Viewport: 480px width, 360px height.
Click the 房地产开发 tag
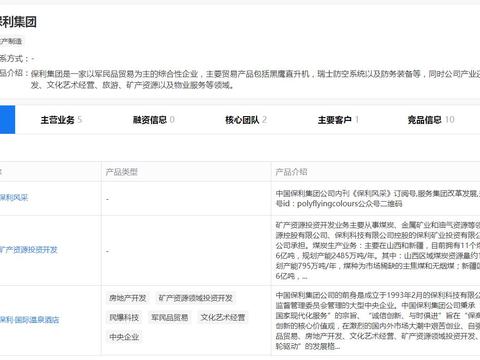(x=127, y=298)
